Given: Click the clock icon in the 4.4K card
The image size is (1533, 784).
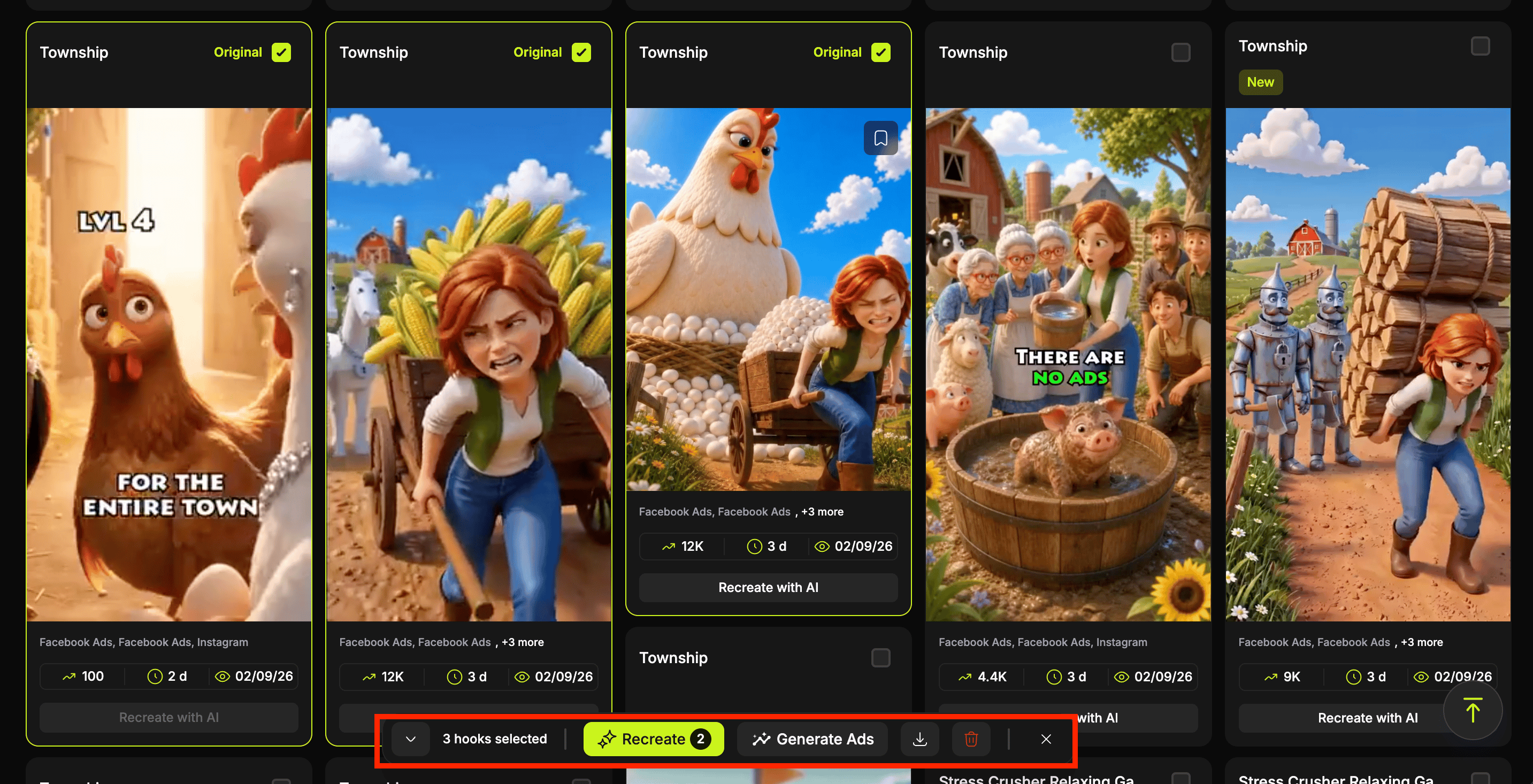Looking at the screenshot, I should [x=1054, y=677].
